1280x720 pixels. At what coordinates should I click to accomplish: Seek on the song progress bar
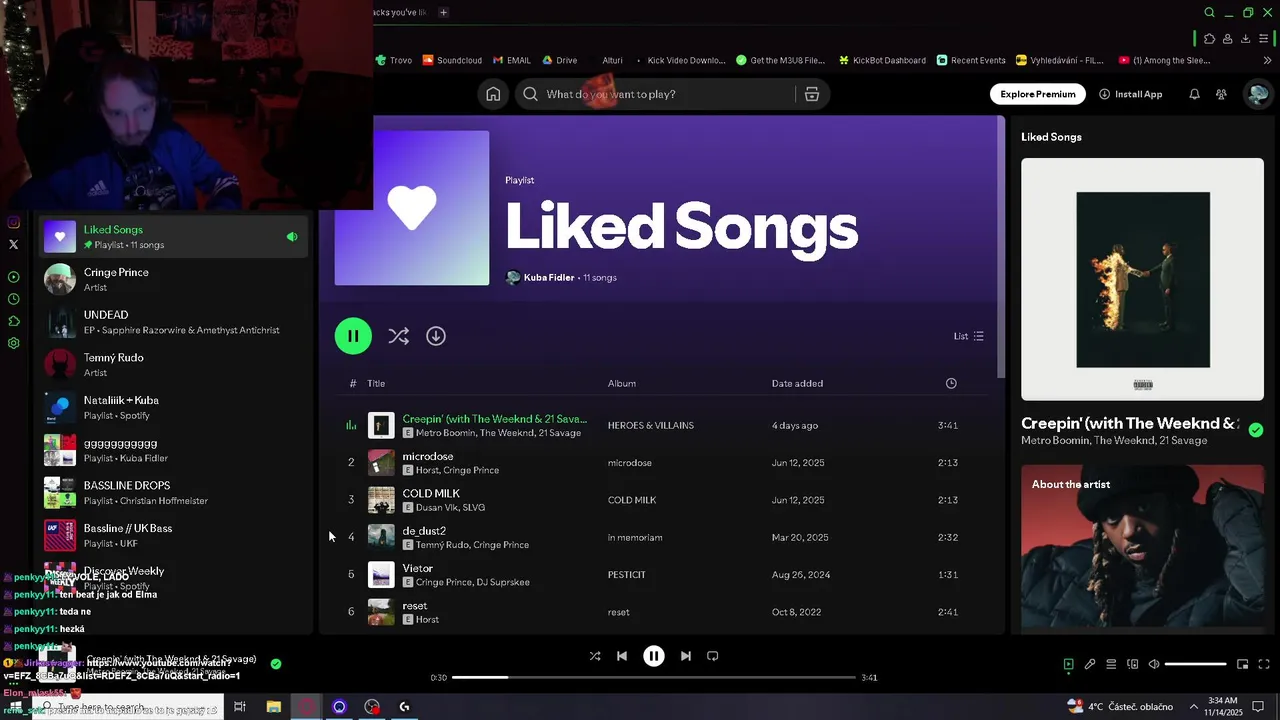pos(654,677)
